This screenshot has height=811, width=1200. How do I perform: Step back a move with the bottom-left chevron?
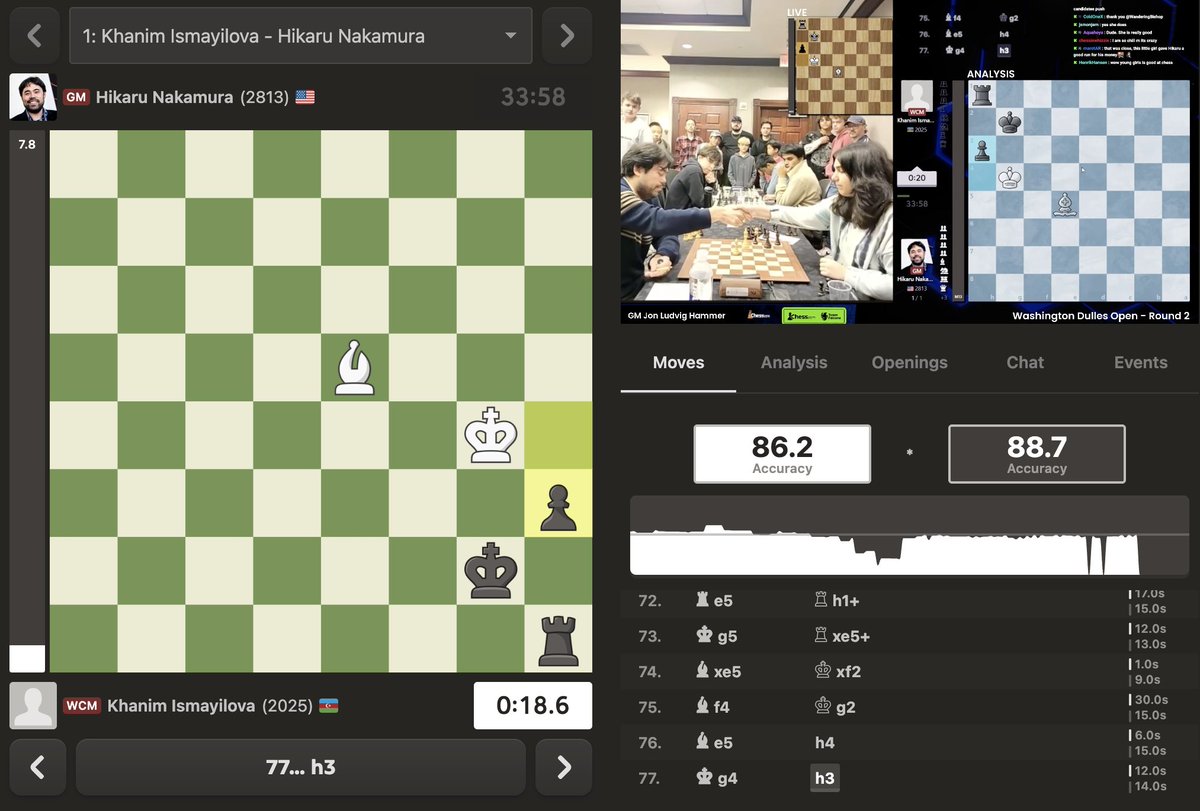37,769
